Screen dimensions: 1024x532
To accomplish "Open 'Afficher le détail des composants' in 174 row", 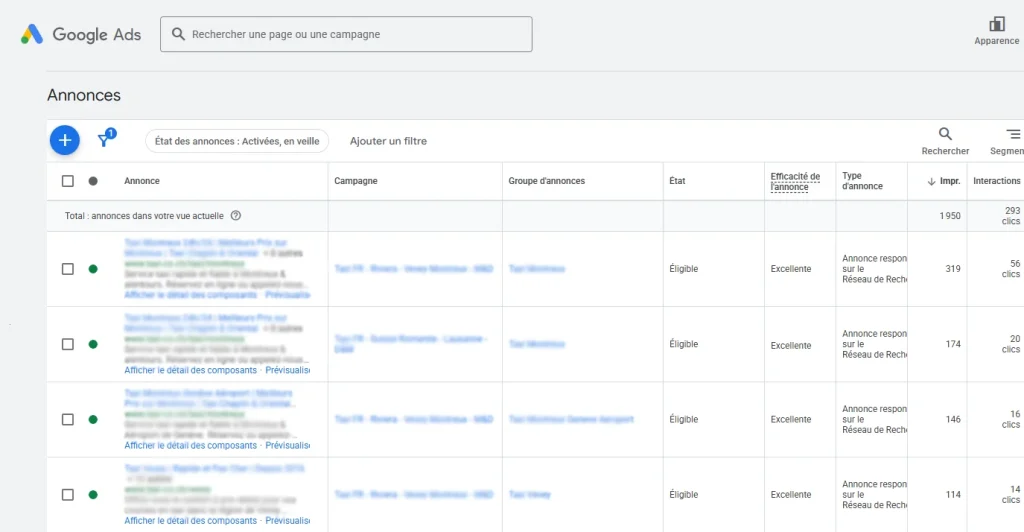I will (x=191, y=370).
